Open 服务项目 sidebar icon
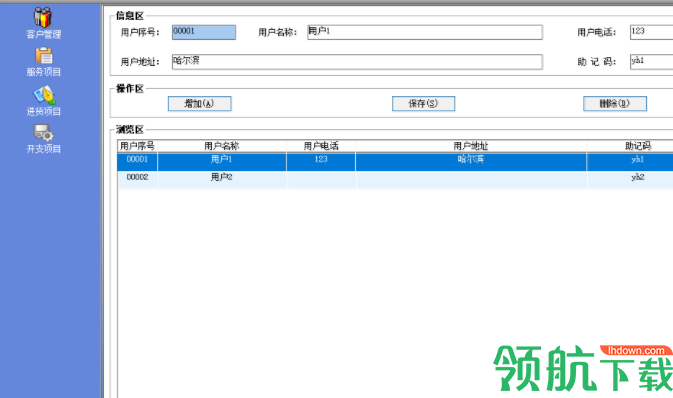Screen dimensions: 673x398 (x=43, y=62)
